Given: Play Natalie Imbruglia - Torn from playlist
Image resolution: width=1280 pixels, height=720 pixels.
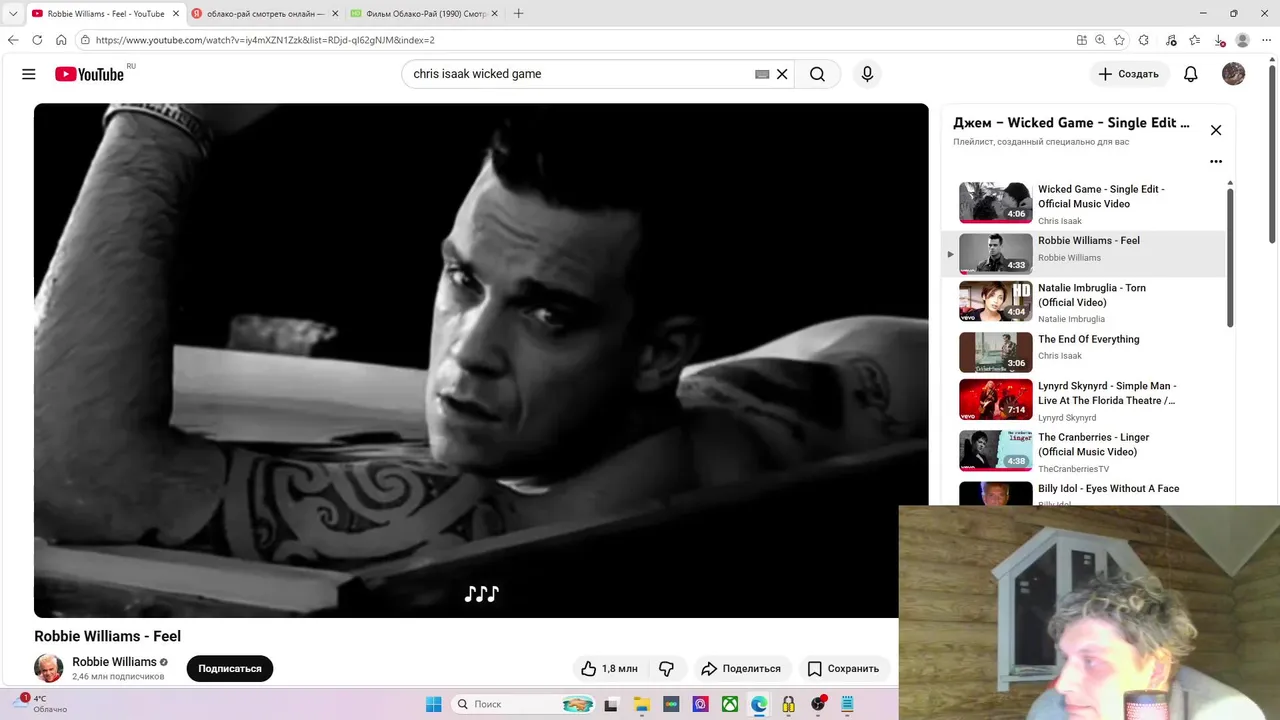Looking at the screenshot, I should 1084,302.
